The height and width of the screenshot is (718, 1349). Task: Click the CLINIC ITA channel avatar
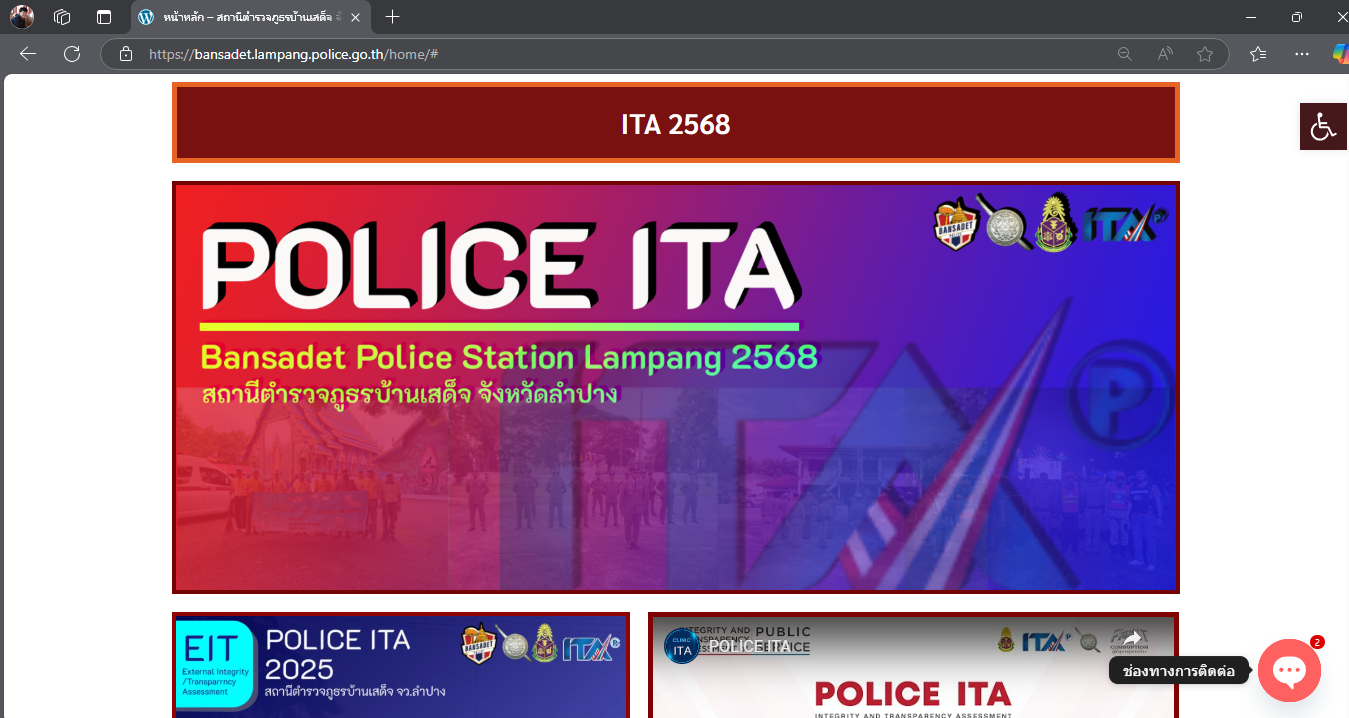[x=682, y=647]
